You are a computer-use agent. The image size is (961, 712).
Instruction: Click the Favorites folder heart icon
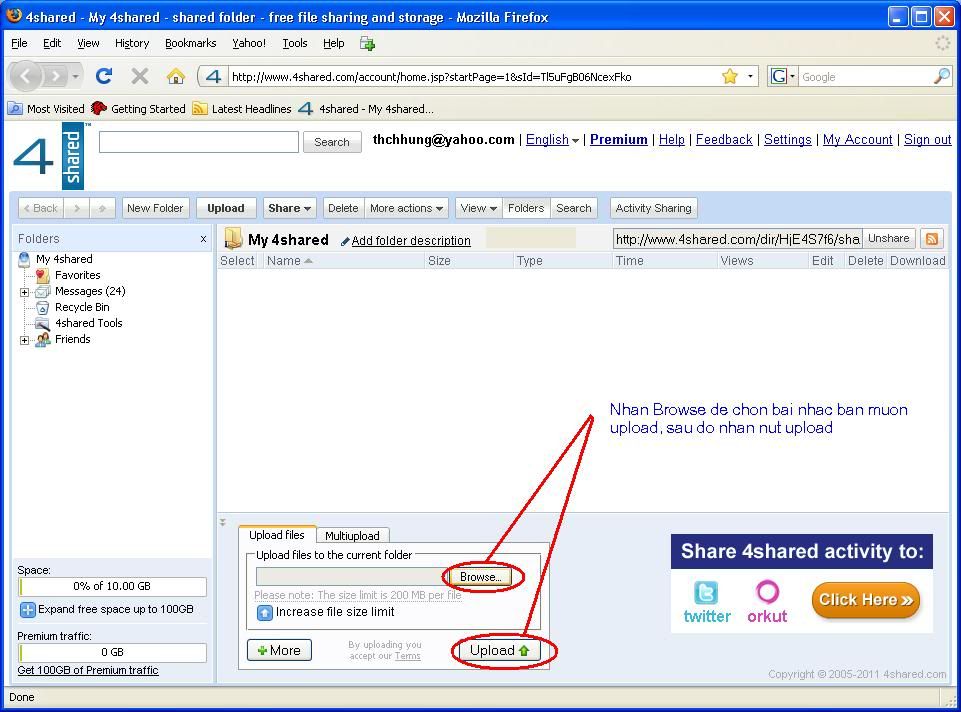[x=42, y=276]
